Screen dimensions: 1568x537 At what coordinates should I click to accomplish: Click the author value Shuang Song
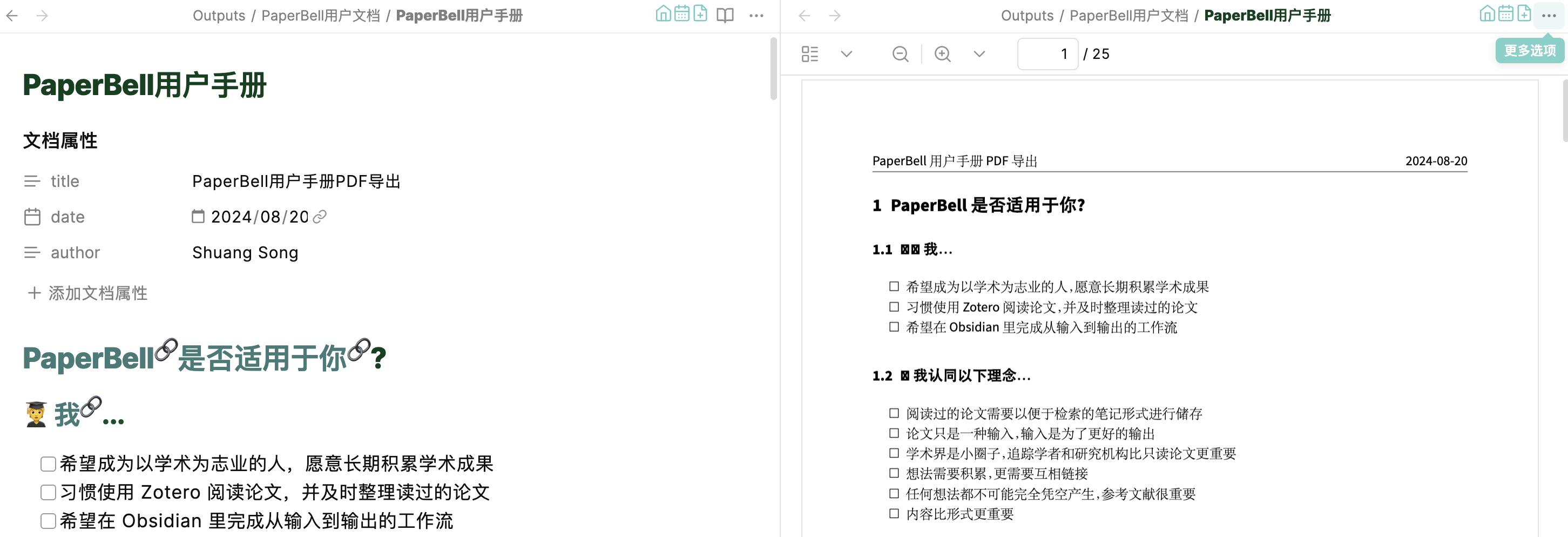coord(245,252)
